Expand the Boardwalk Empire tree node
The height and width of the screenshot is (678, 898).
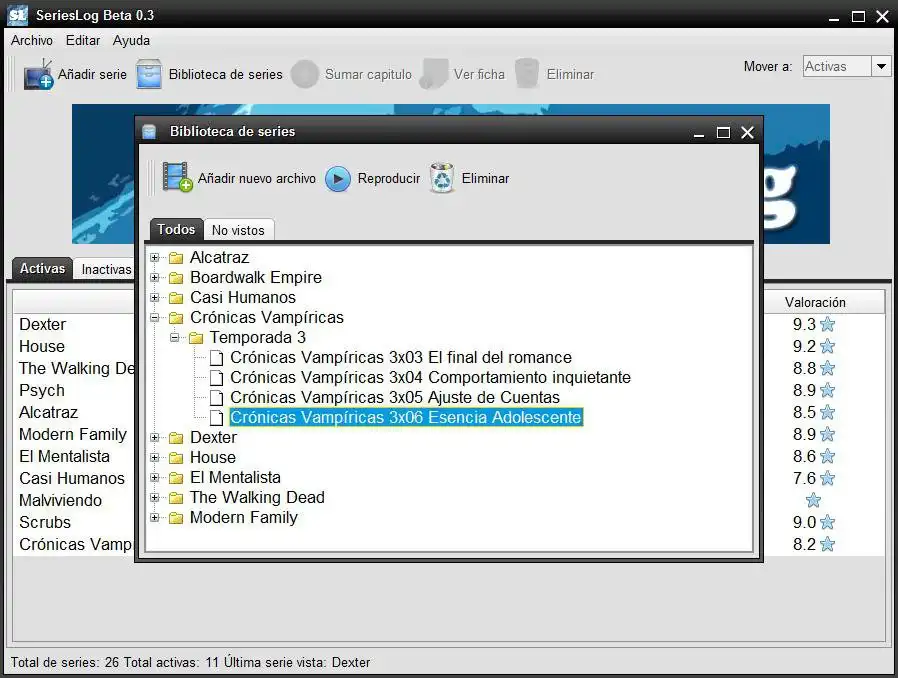(x=155, y=278)
